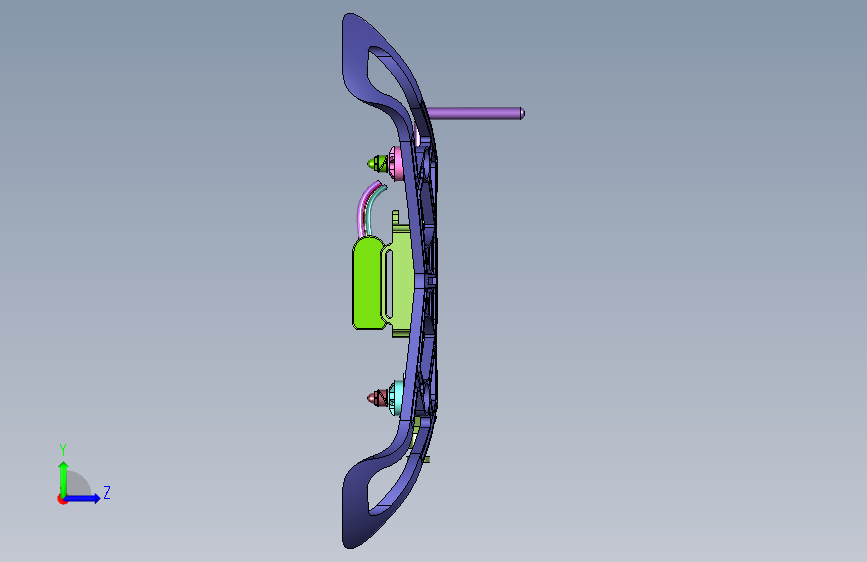Click the red X axis dot at triad origin
The image size is (867, 562).
(61, 500)
